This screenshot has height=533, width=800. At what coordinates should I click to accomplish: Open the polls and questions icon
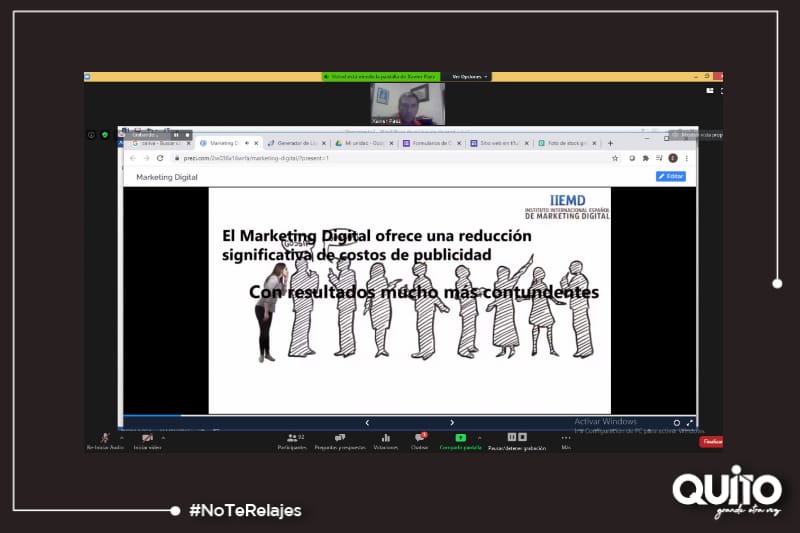click(x=339, y=439)
